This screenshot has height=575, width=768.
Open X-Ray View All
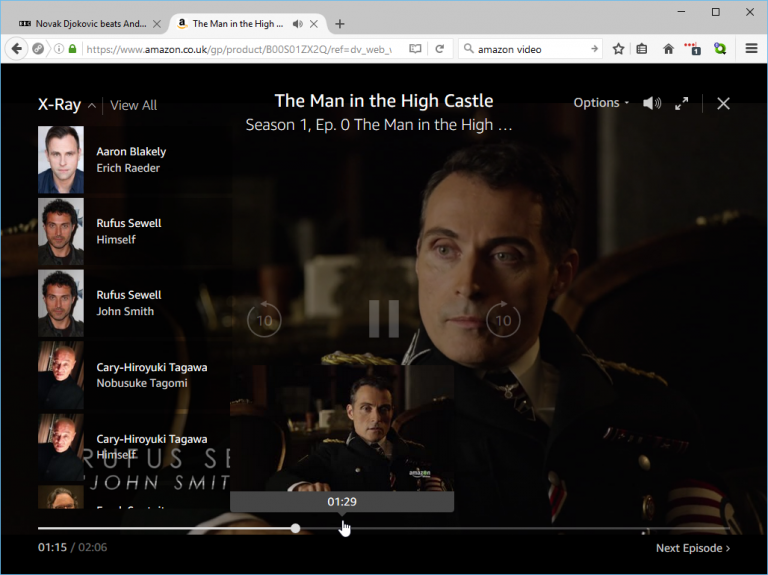[x=133, y=105]
